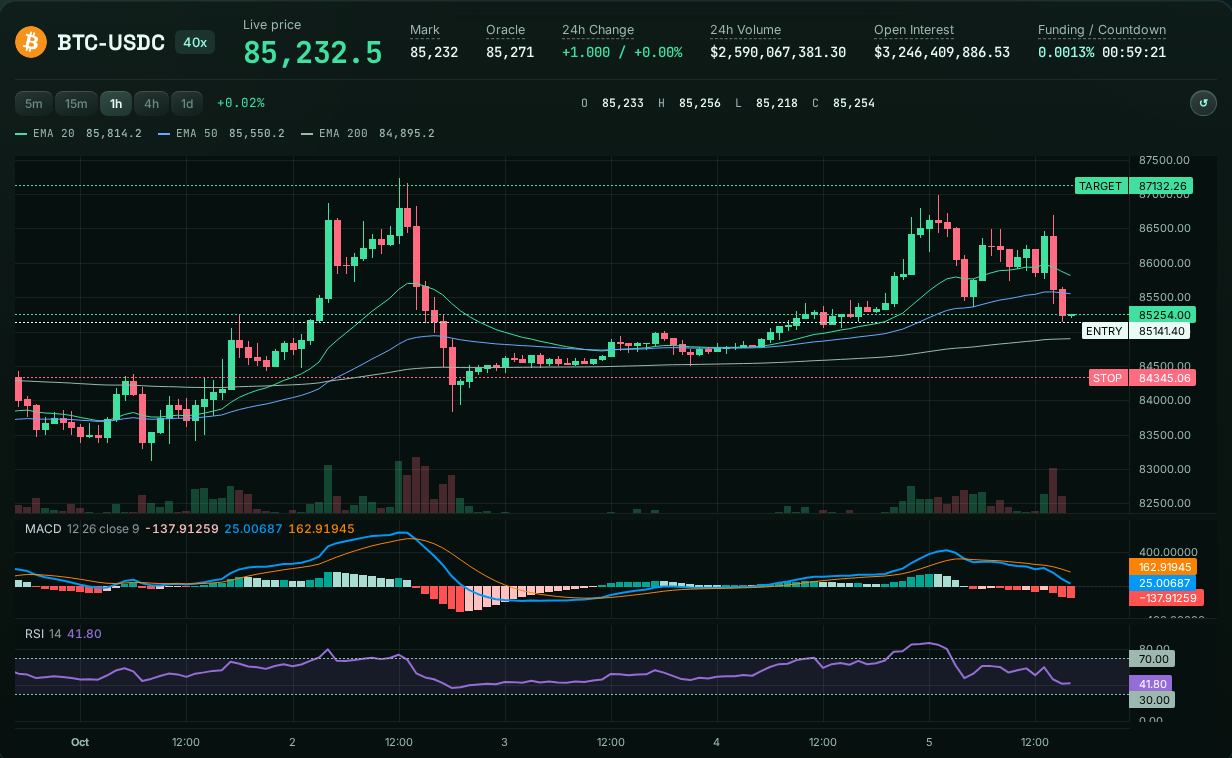Click the RSI 70.00 level tag

(1151, 659)
